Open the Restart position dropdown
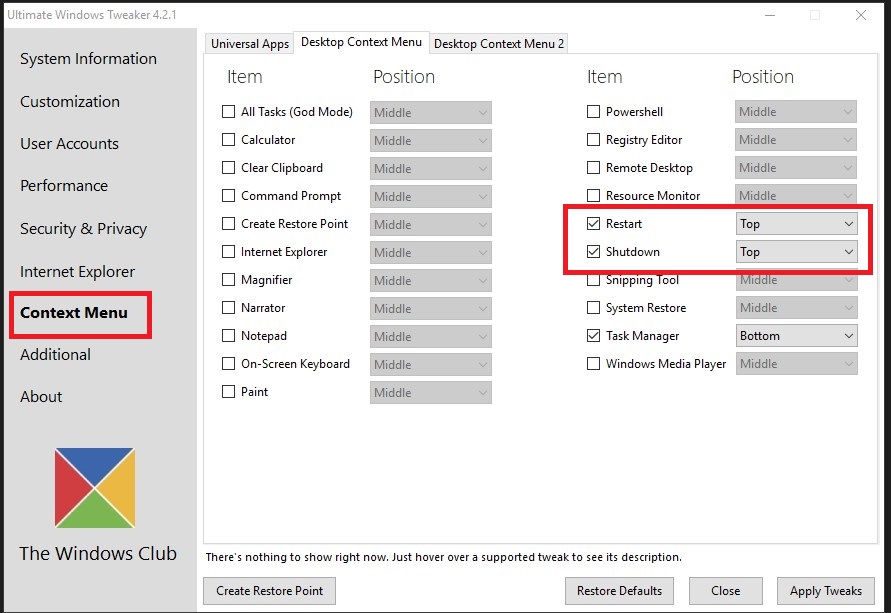Screen dimensions: 891x613 tap(796, 224)
